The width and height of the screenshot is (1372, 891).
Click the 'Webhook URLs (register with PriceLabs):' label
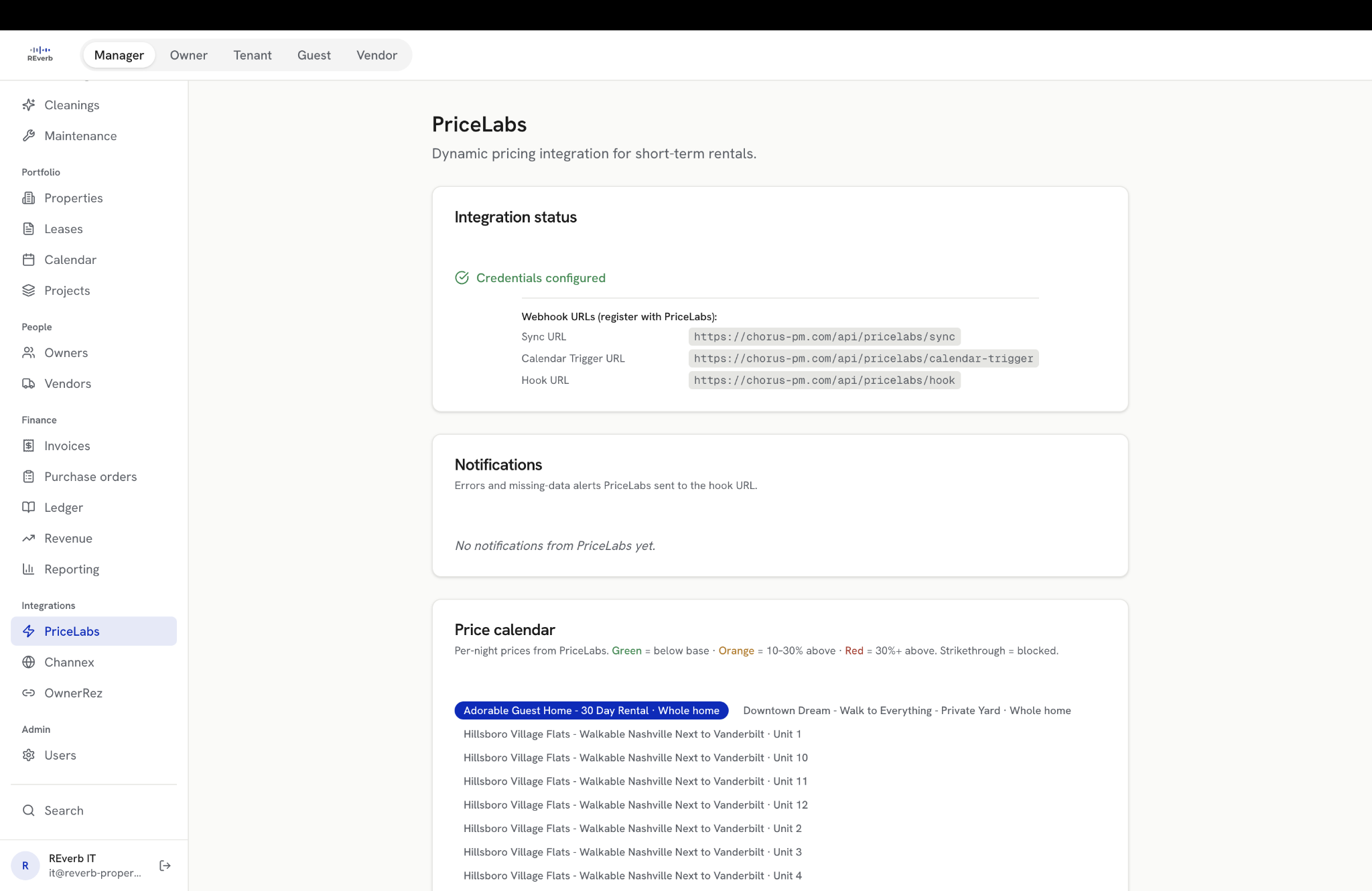point(620,317)
